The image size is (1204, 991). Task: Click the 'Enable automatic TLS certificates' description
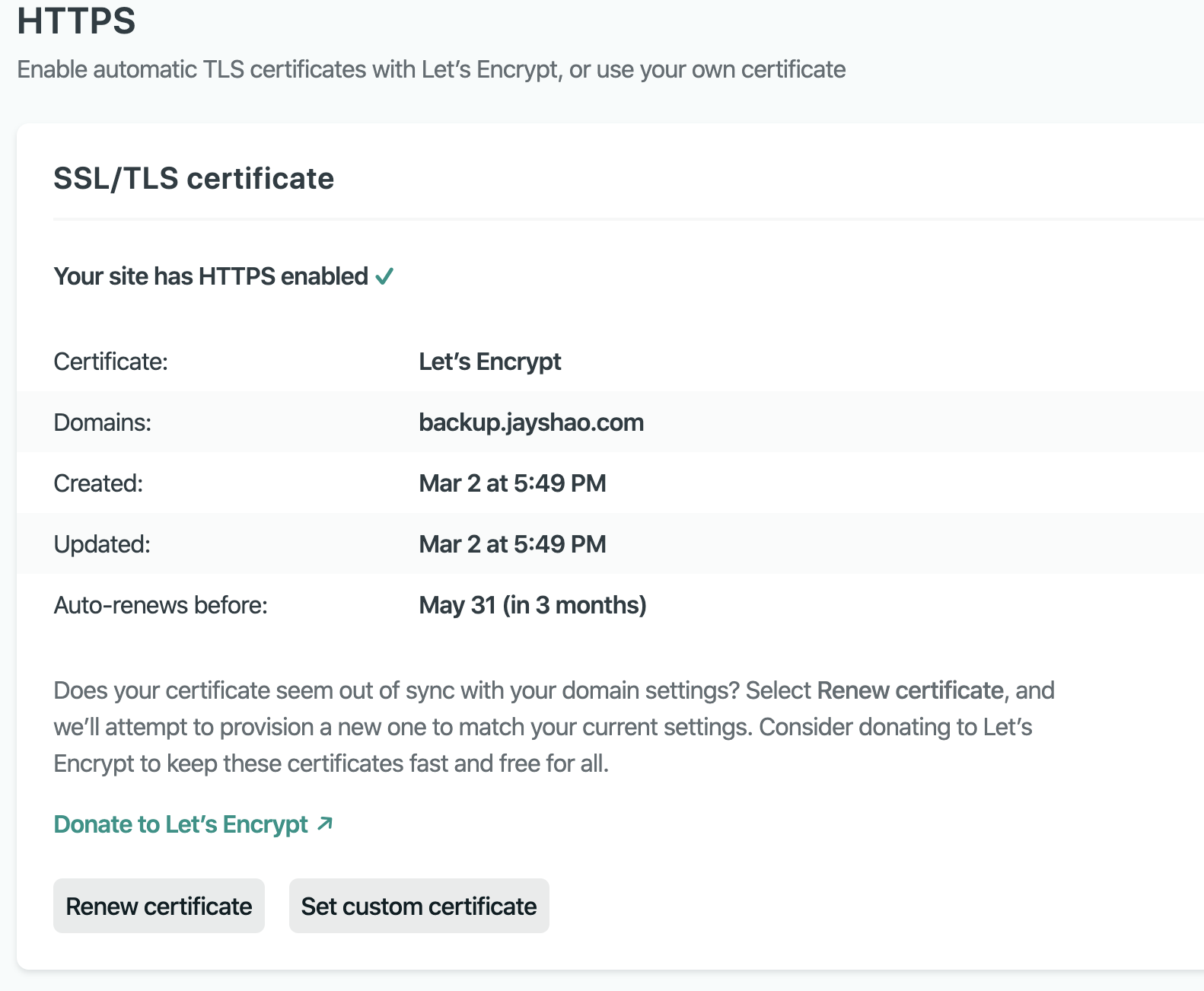click(431, 69)
